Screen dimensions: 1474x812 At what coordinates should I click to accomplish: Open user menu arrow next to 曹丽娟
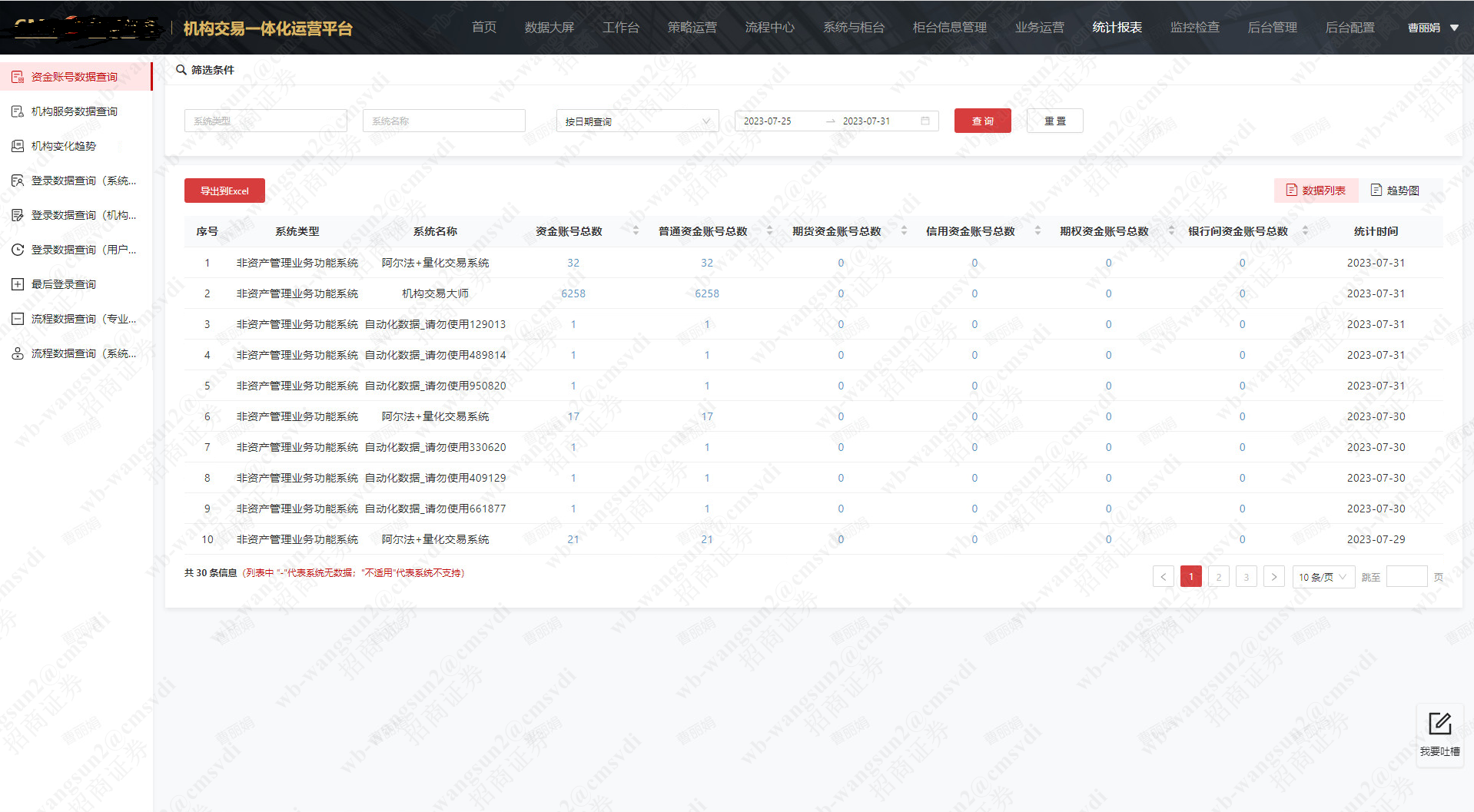1454,28
